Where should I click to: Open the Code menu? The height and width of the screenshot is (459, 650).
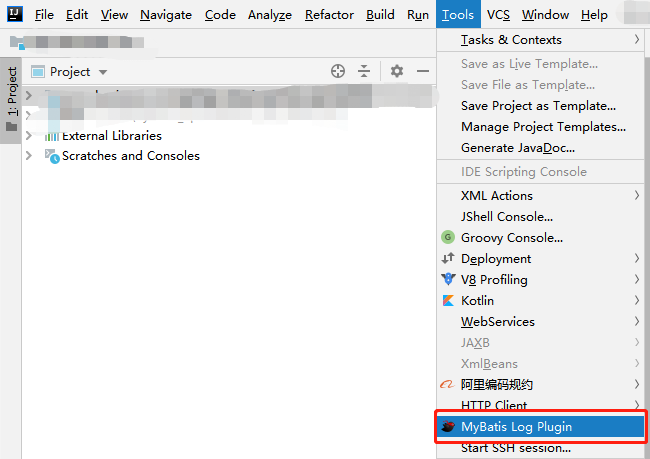(220, 15)
